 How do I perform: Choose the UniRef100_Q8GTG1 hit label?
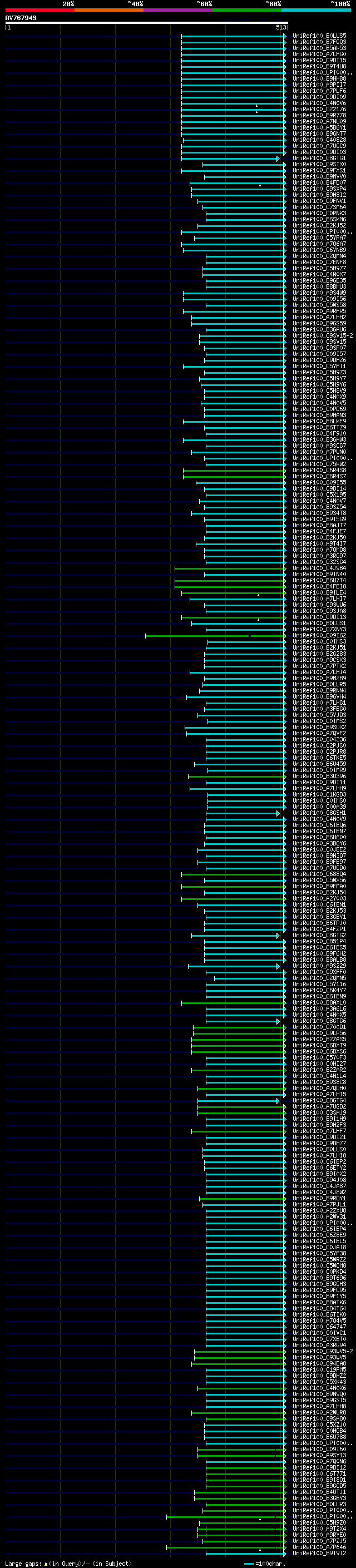[319, 159]
